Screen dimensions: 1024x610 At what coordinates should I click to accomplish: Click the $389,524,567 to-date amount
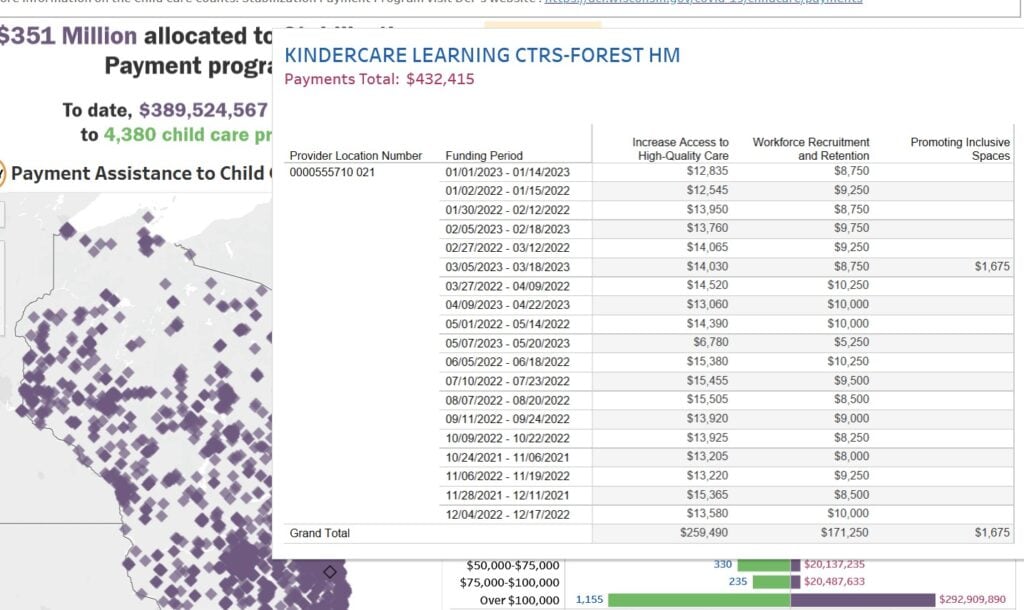203,110
